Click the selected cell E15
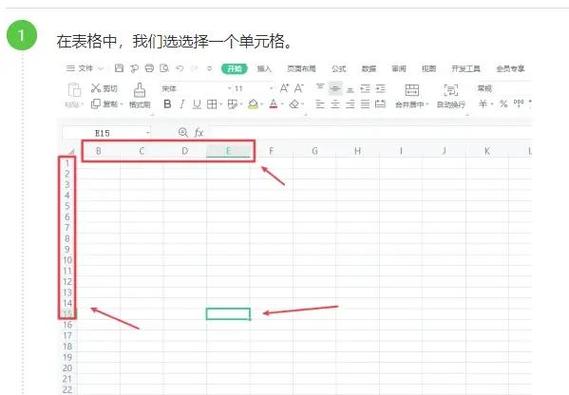Viewport: 569px width, 395px height. point(228,314)
